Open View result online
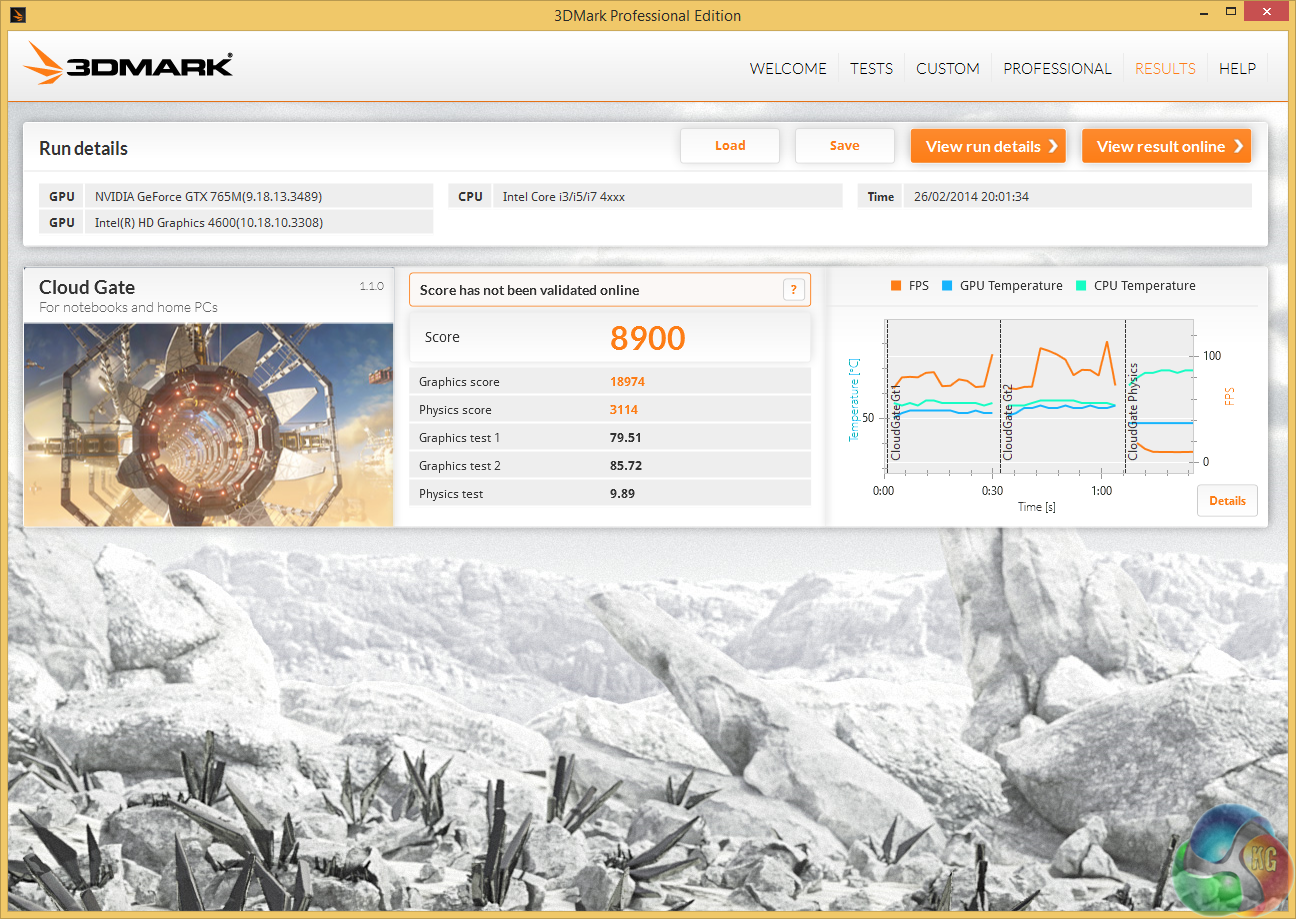Viewport: 1296px width, 919px height. coord(1166,146)
